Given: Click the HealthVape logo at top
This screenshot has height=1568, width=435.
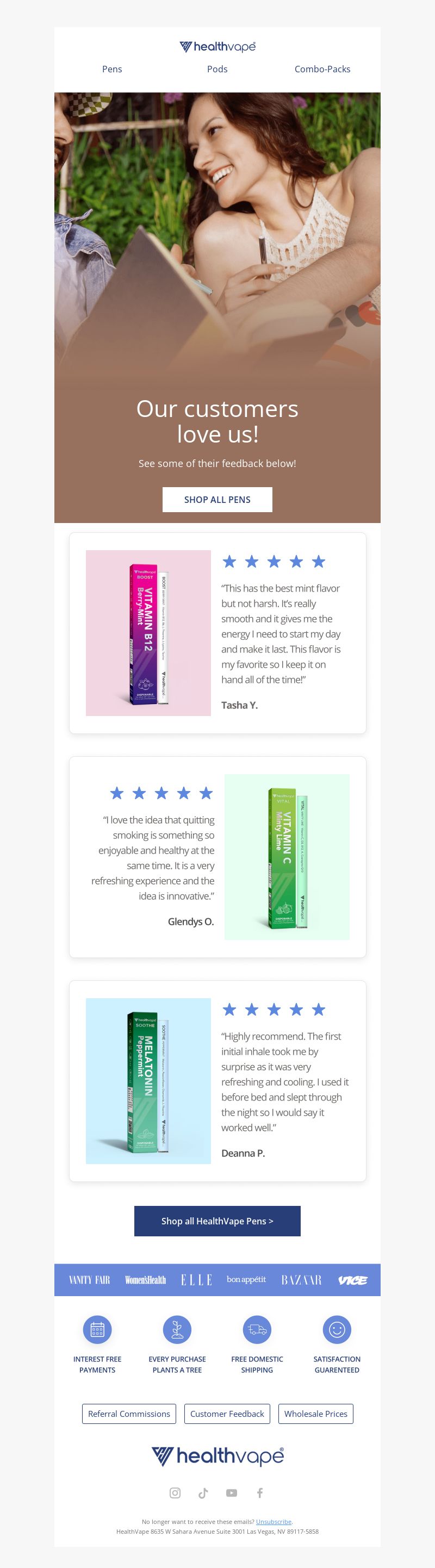Looking at the screenshot, I should point(217,47).
